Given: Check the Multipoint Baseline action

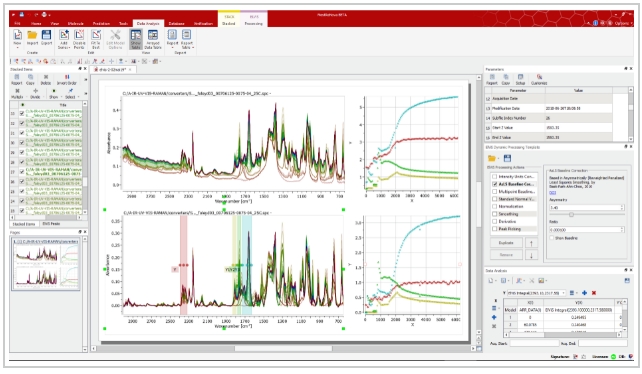Looking at the screenshot, I should pos(494,192).
